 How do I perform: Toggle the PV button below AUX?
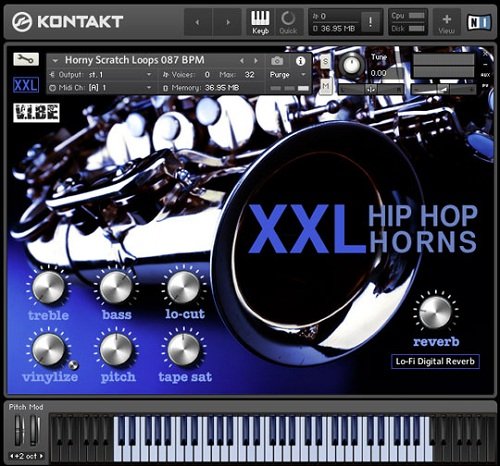point(485,86)
